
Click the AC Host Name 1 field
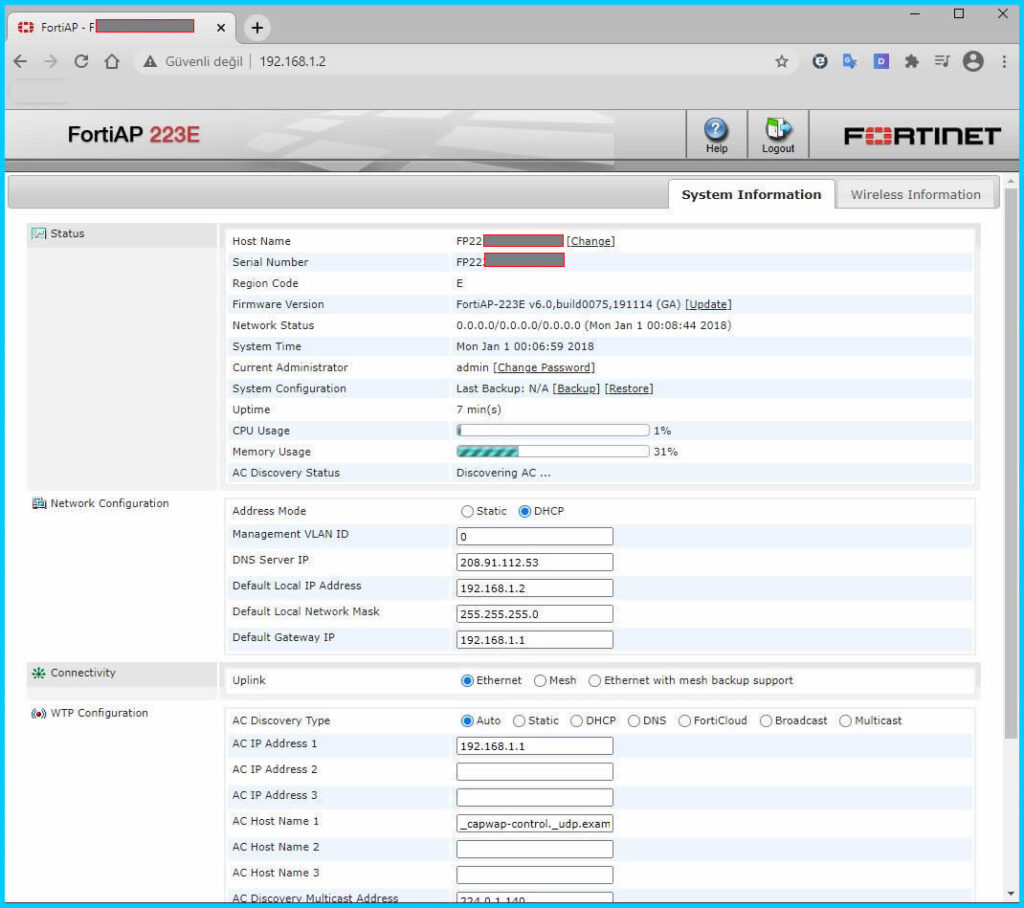point(534,823)
